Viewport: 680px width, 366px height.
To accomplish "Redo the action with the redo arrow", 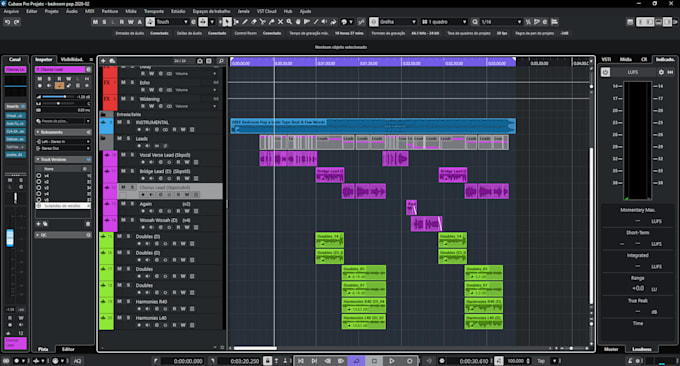I will (x=16, y=22).
